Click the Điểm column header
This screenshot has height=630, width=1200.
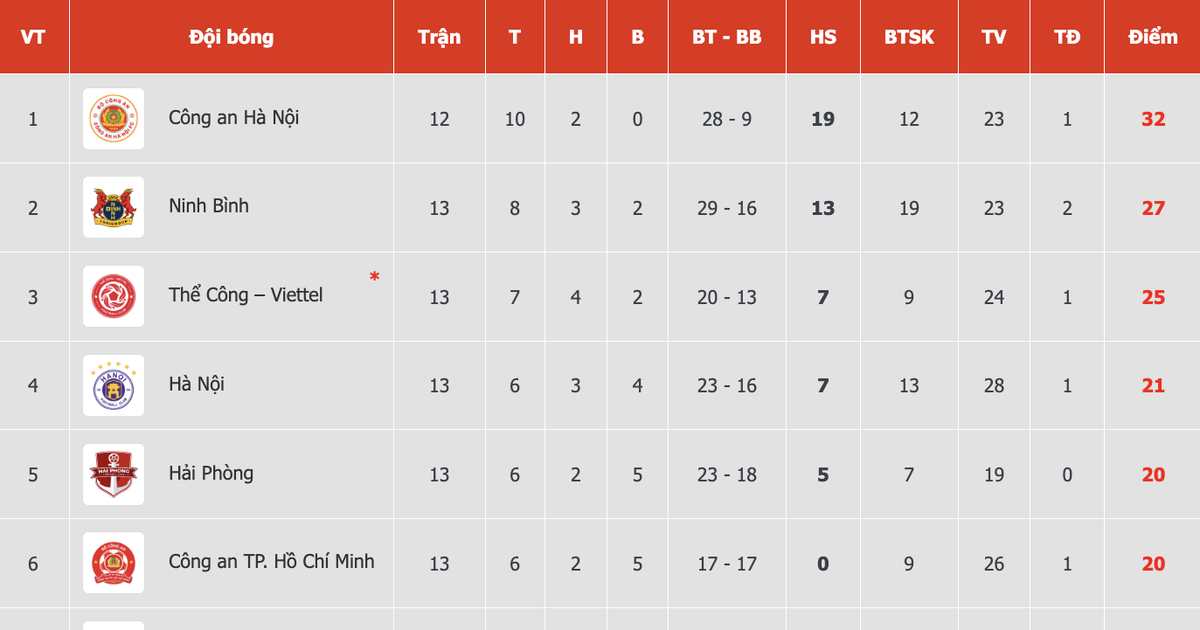[x=1153, y=37]
